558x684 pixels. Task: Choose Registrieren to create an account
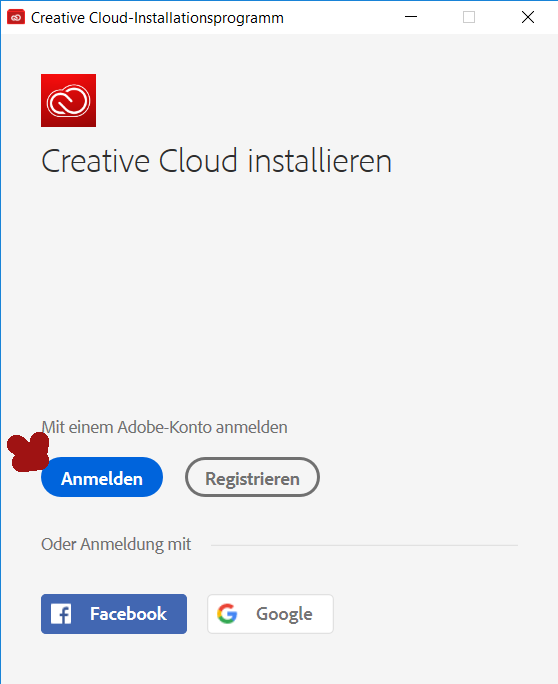(252, 477)
